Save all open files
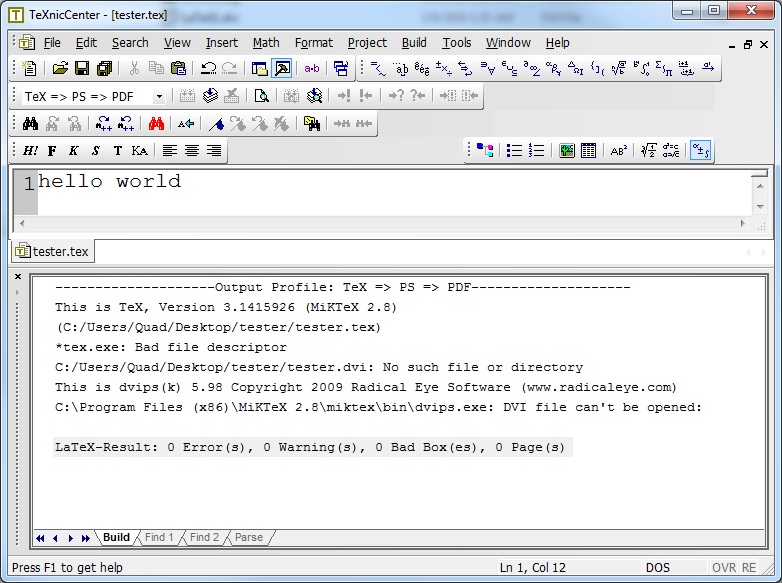Screen dimensions: 782x583 coord(104,68)
